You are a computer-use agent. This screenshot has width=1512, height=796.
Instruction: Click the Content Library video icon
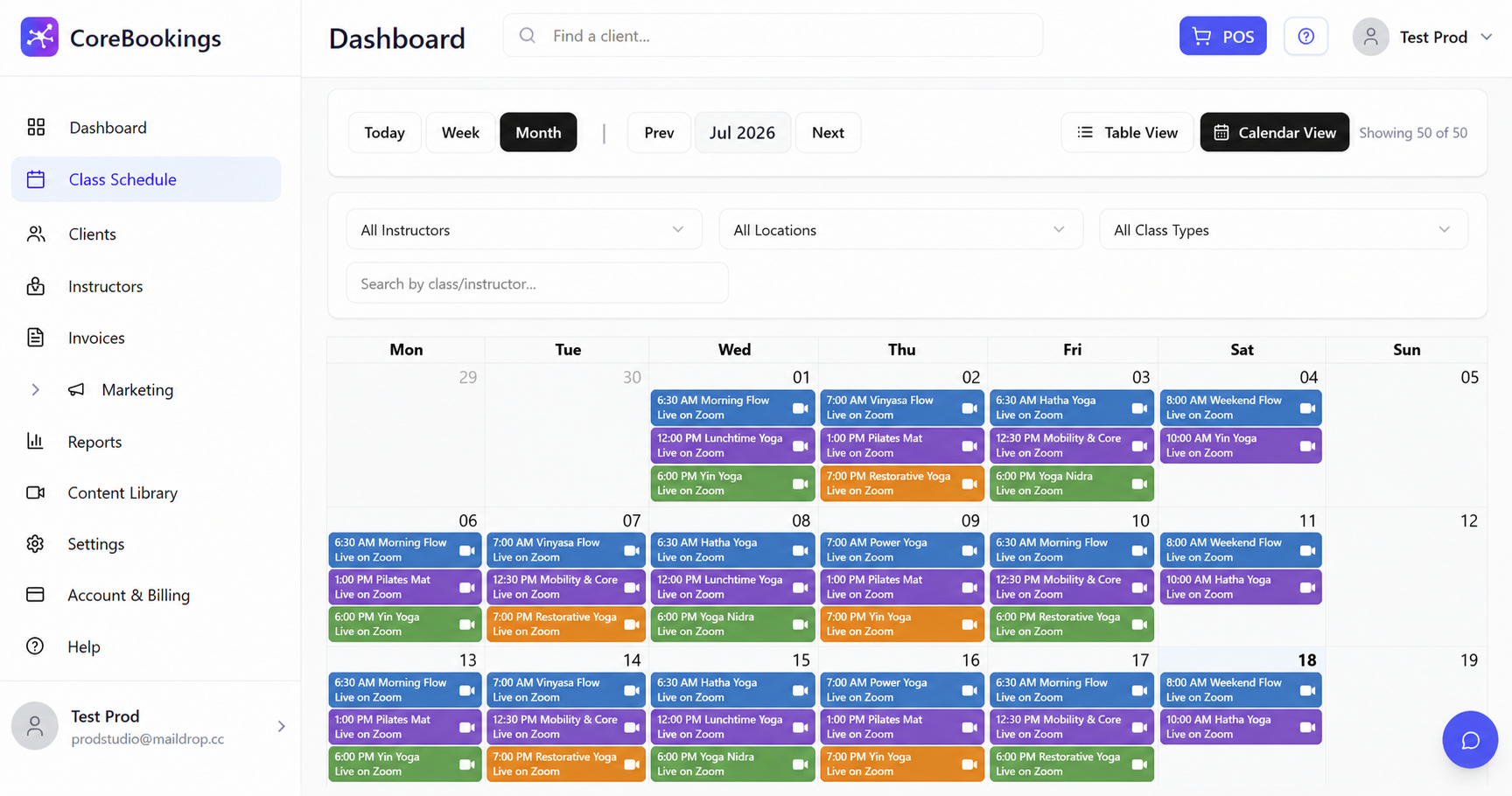click(x=36, y=492)
